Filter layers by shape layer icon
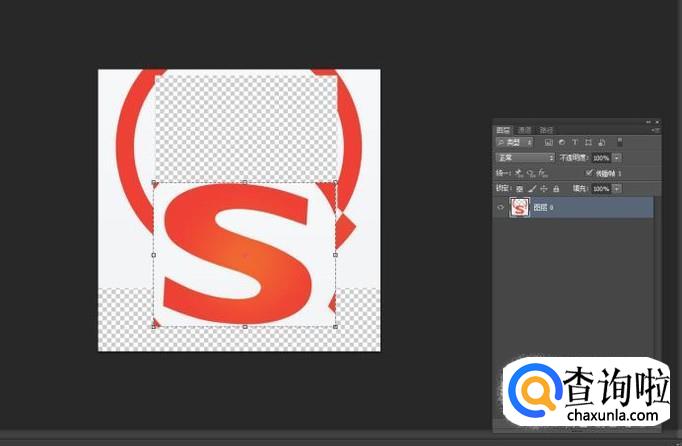 coord(588,142)
